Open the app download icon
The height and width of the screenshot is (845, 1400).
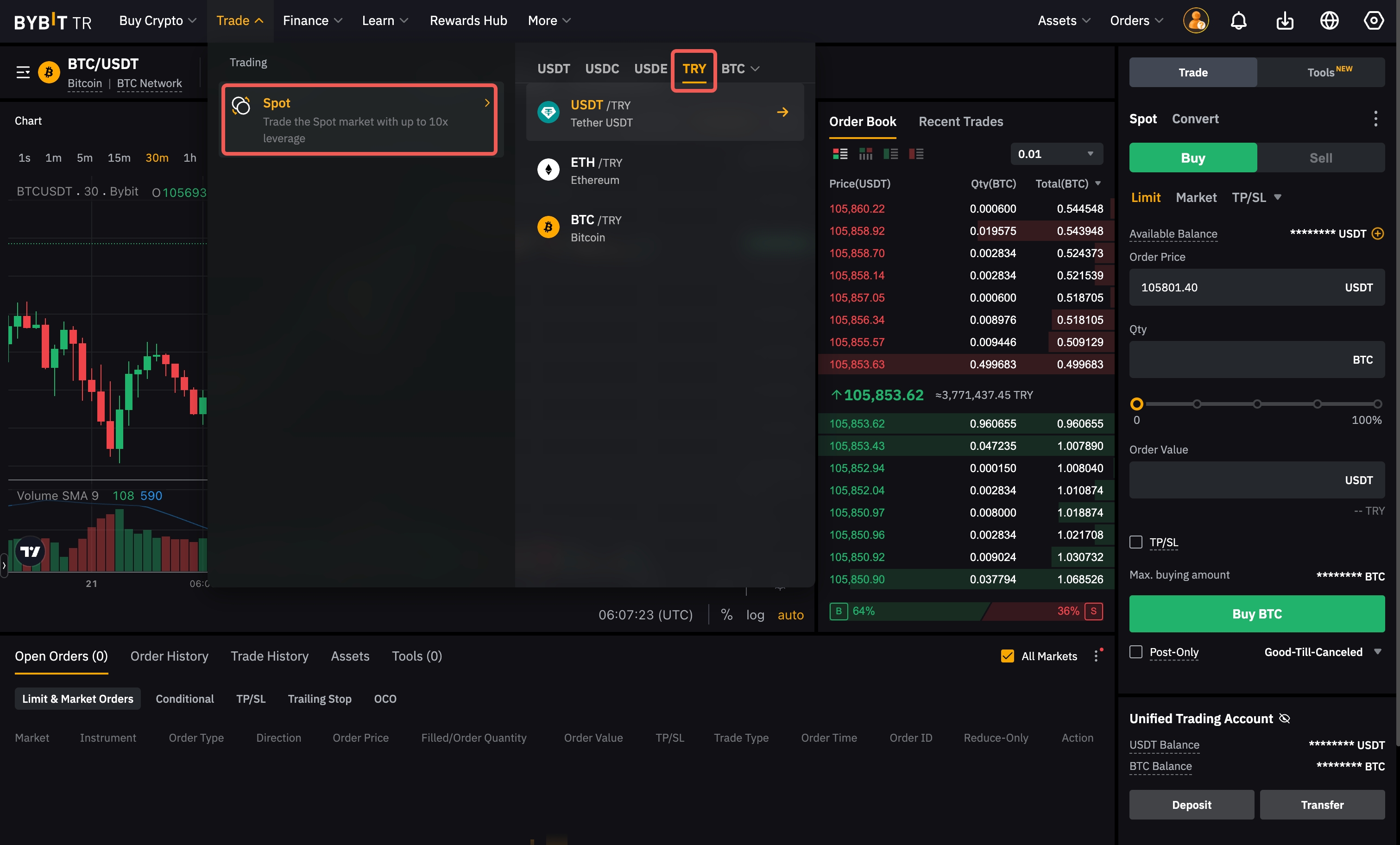click(1284, 21)
